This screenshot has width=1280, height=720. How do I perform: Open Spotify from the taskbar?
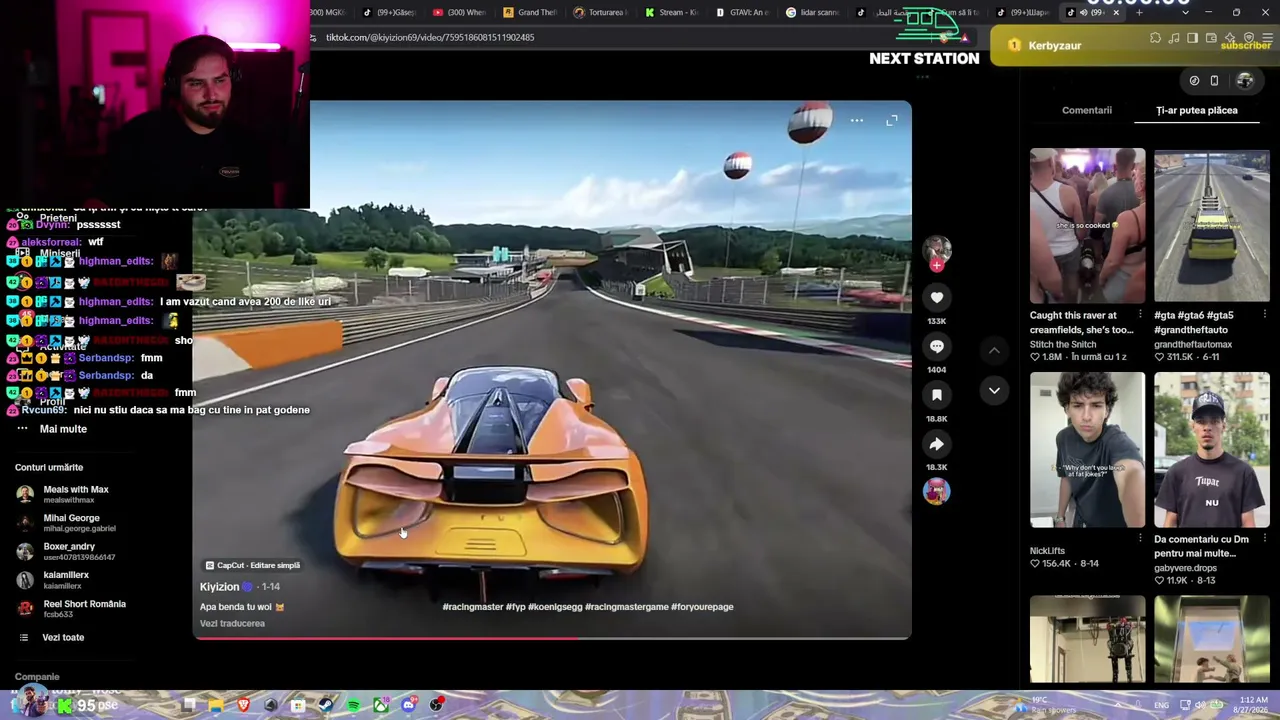[x=354, y=705]
